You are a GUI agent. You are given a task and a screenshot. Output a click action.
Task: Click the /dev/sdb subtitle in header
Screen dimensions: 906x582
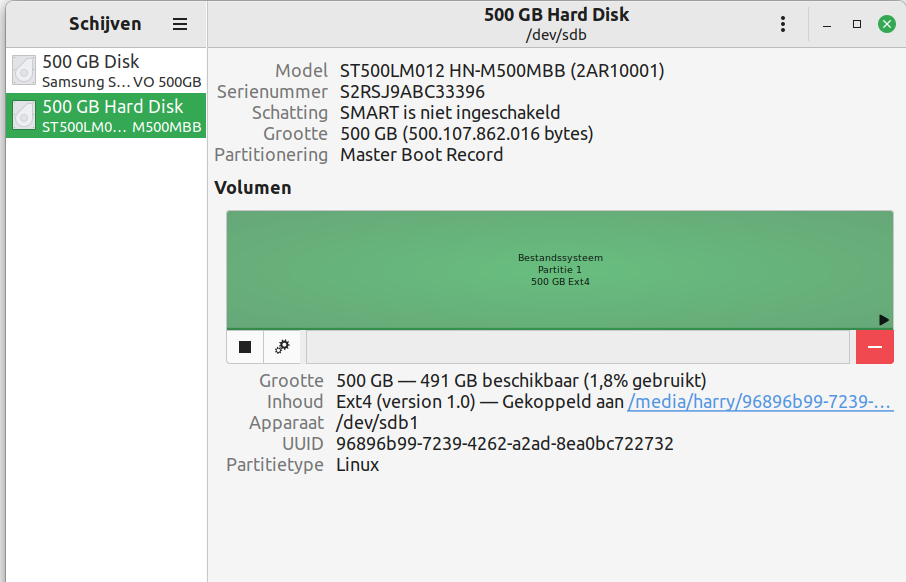556,35
